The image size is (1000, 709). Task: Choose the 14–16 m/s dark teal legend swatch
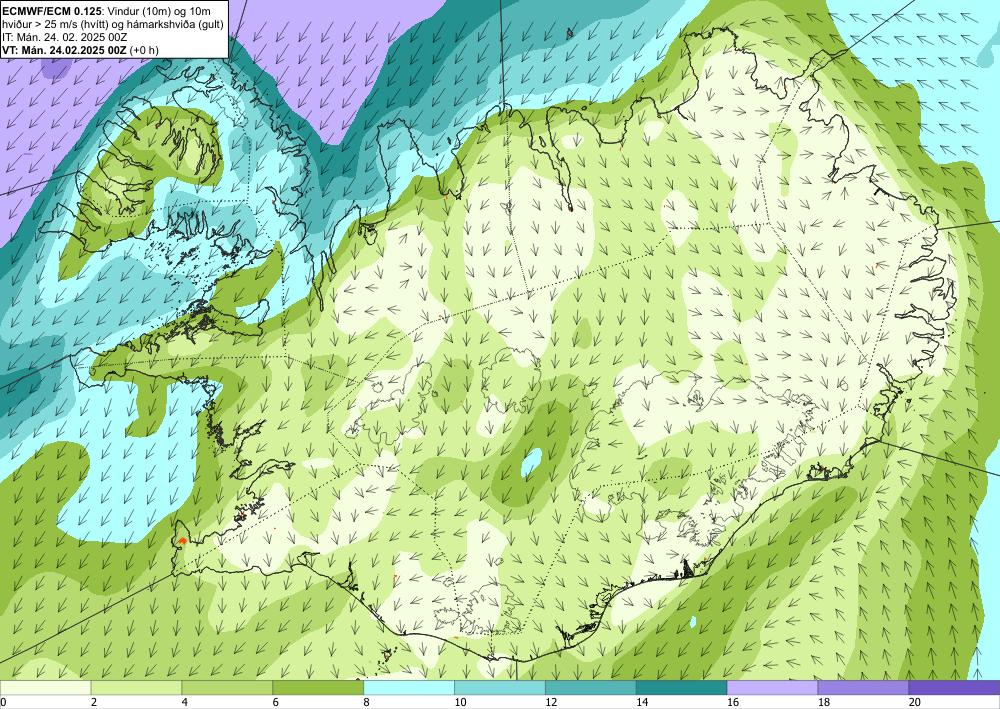[682, 687]
